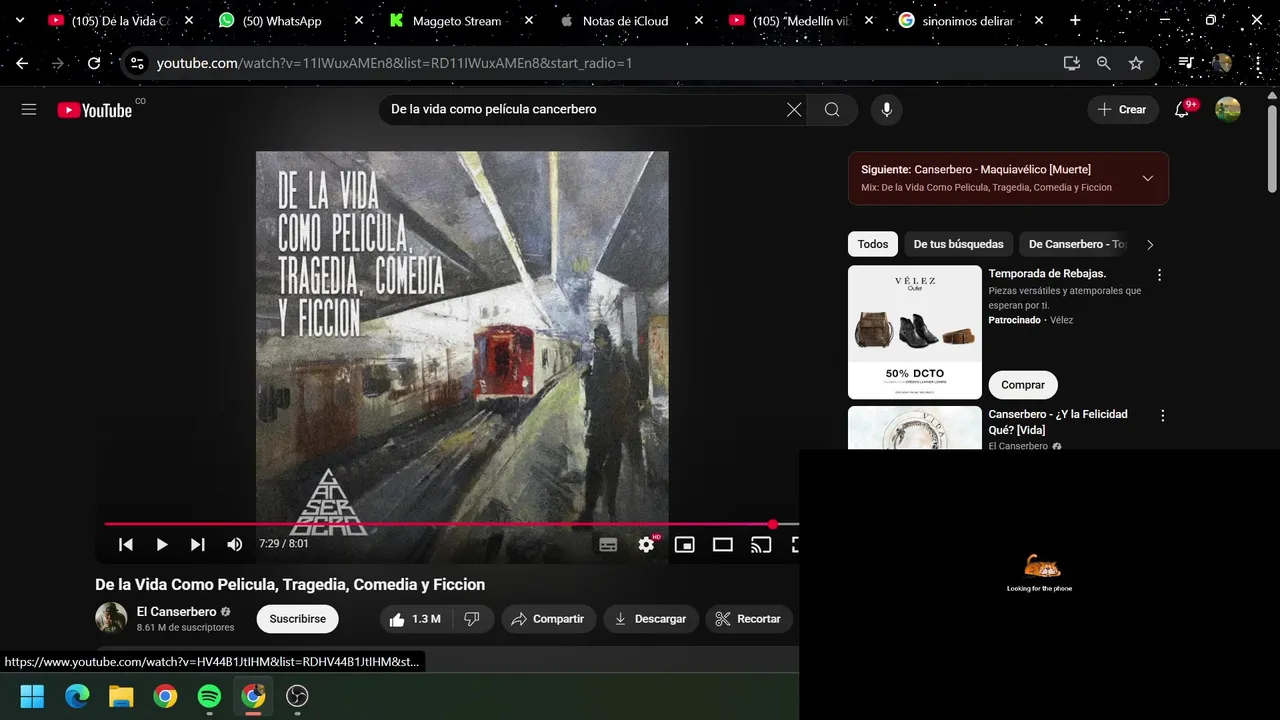Enable miniplayer mode
This screenshot has width=1280, height=720.
684,545
